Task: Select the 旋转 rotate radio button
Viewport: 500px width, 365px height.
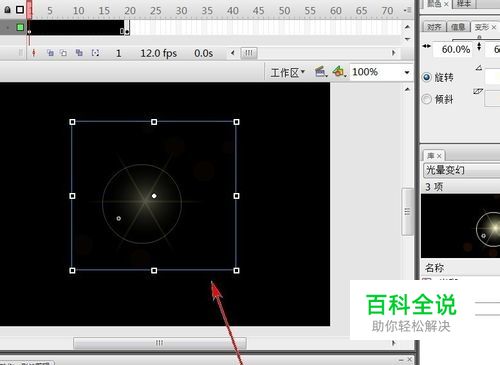Action: tap(427, 77)
